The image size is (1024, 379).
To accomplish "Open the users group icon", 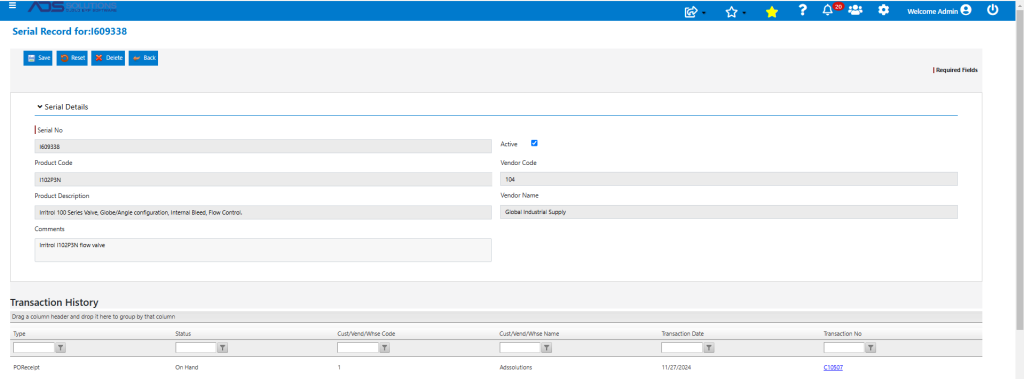I will point(855,10).
